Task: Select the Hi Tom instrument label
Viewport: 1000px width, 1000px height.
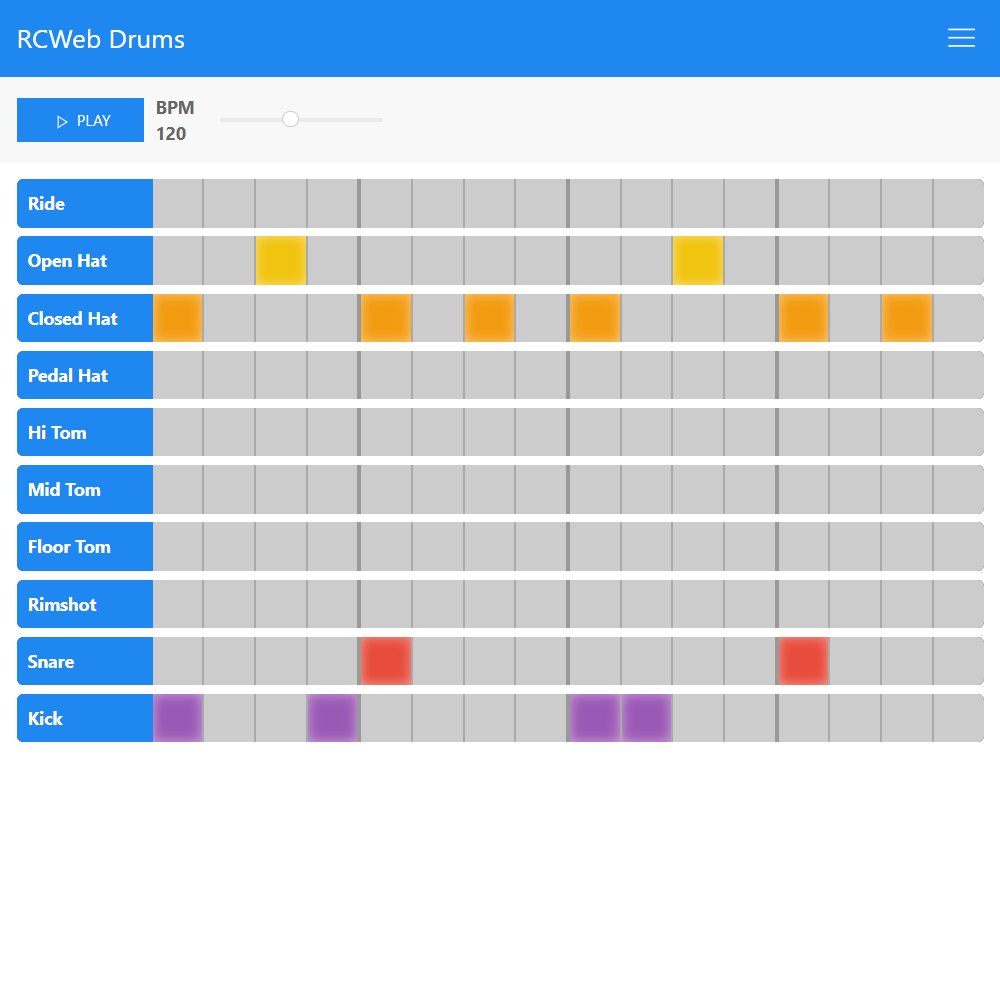Action: pyautogui.click(x=84, y=432)
